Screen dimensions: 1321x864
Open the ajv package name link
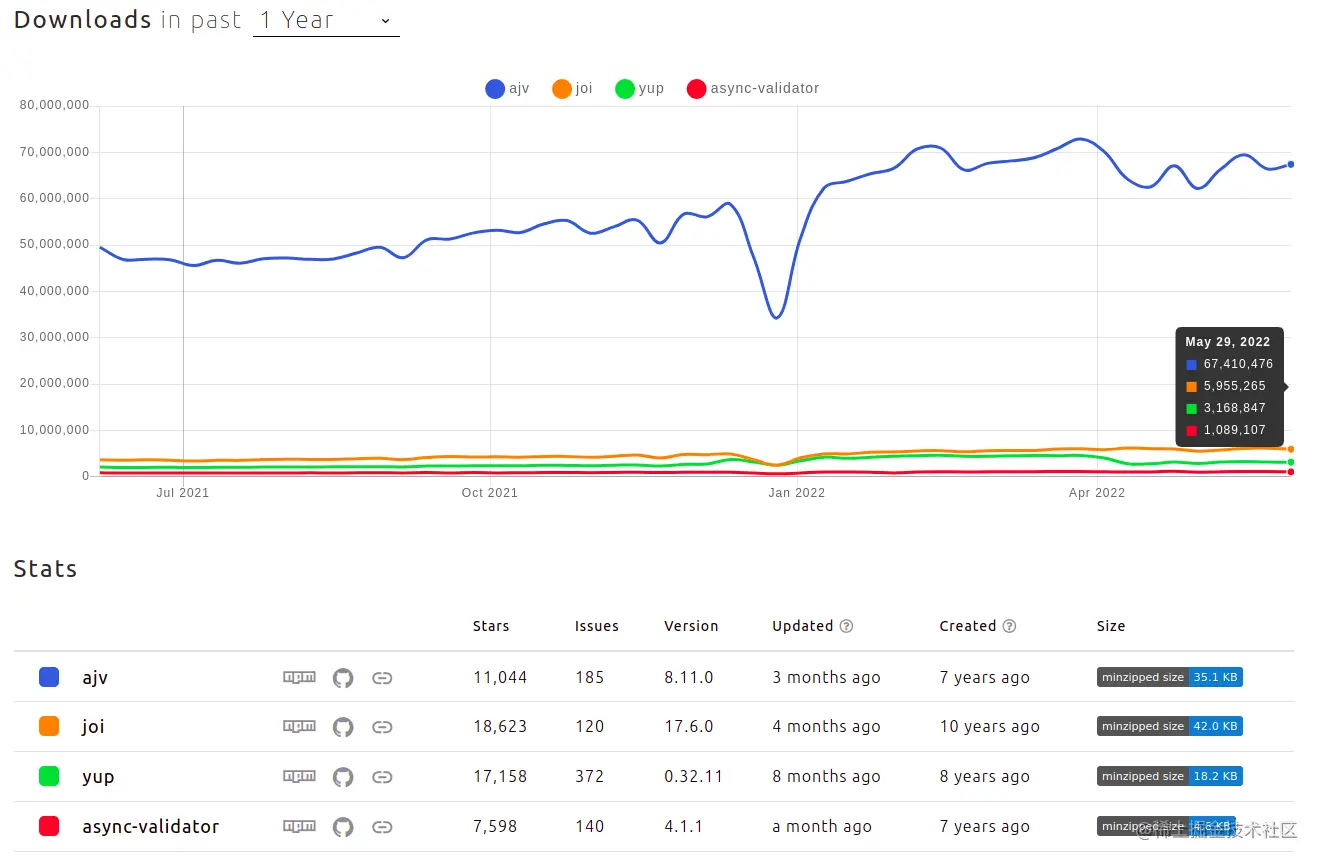click(x=95, y=678)
